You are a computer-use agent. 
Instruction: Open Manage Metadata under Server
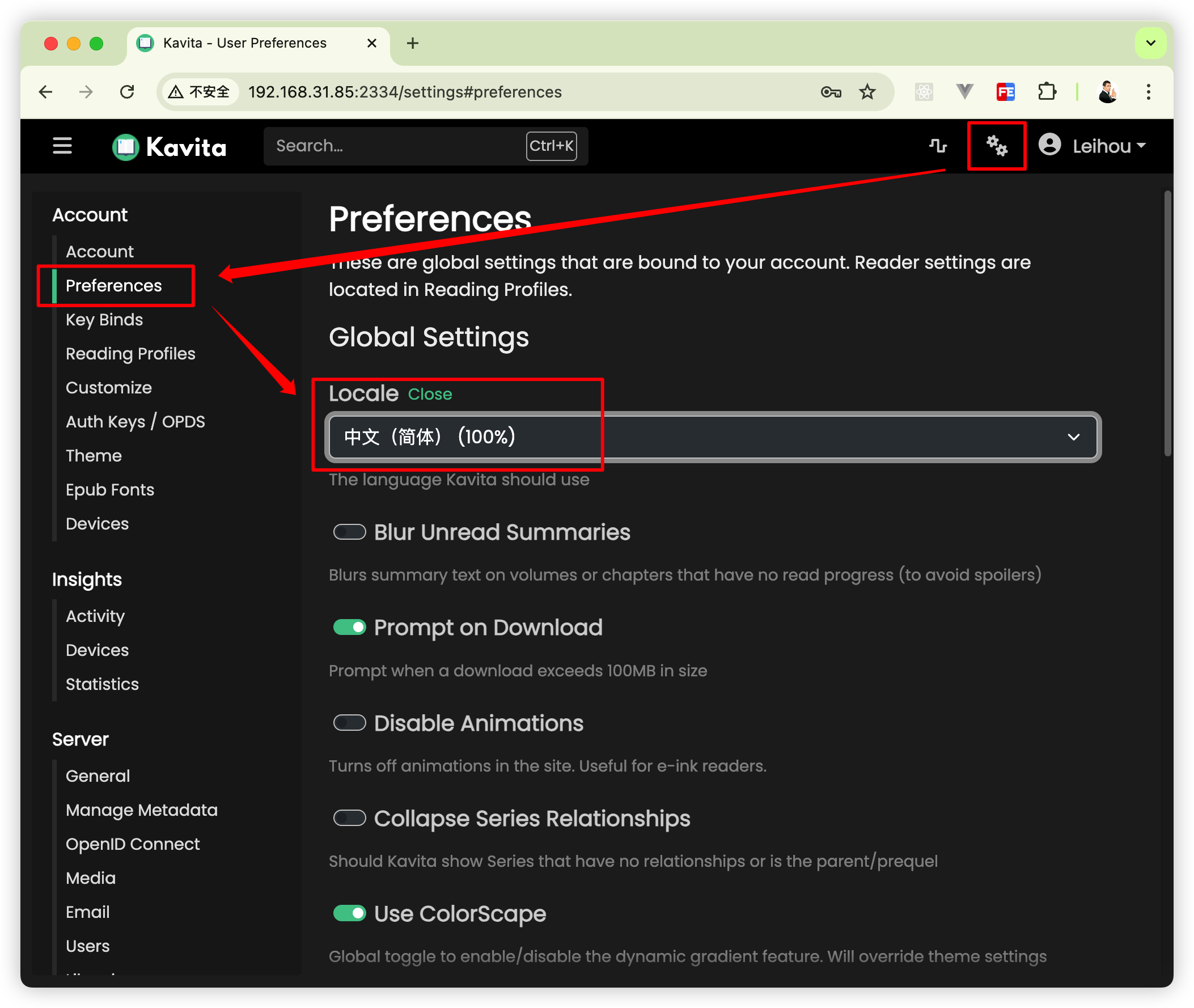click(141, 810)
